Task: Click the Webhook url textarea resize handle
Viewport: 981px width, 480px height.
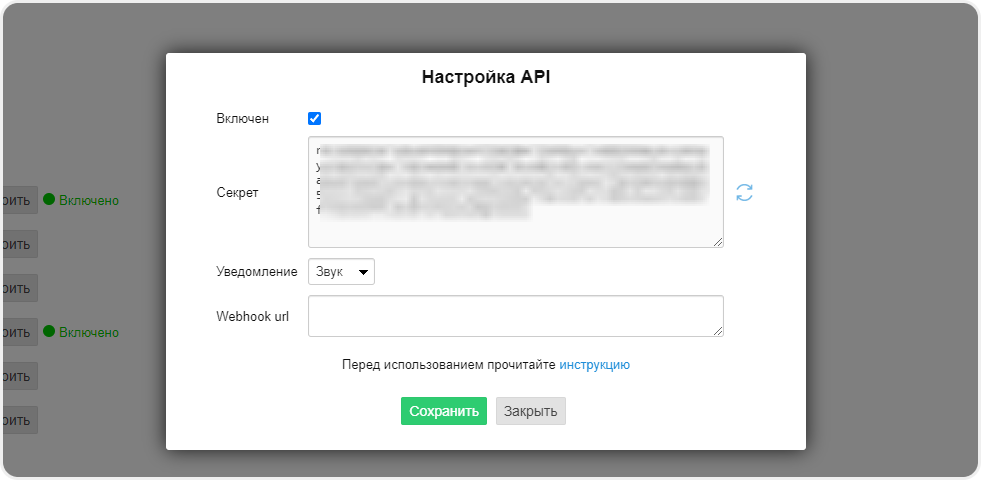Action: [718, 331]
